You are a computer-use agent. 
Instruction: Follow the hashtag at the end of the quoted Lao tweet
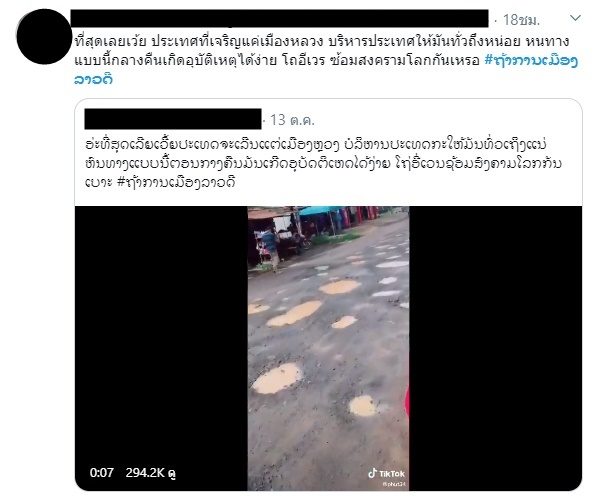click(x=176, y=182)
